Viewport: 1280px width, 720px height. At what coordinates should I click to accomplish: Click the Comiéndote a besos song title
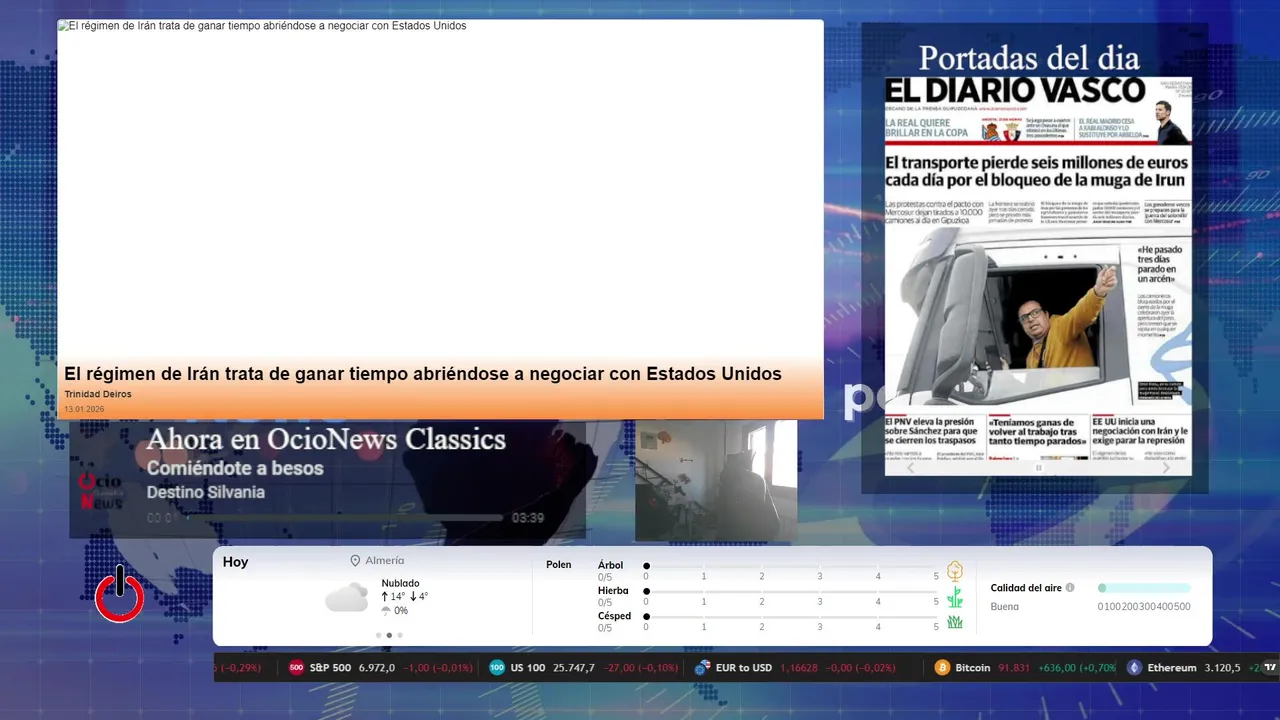[235, 468]
